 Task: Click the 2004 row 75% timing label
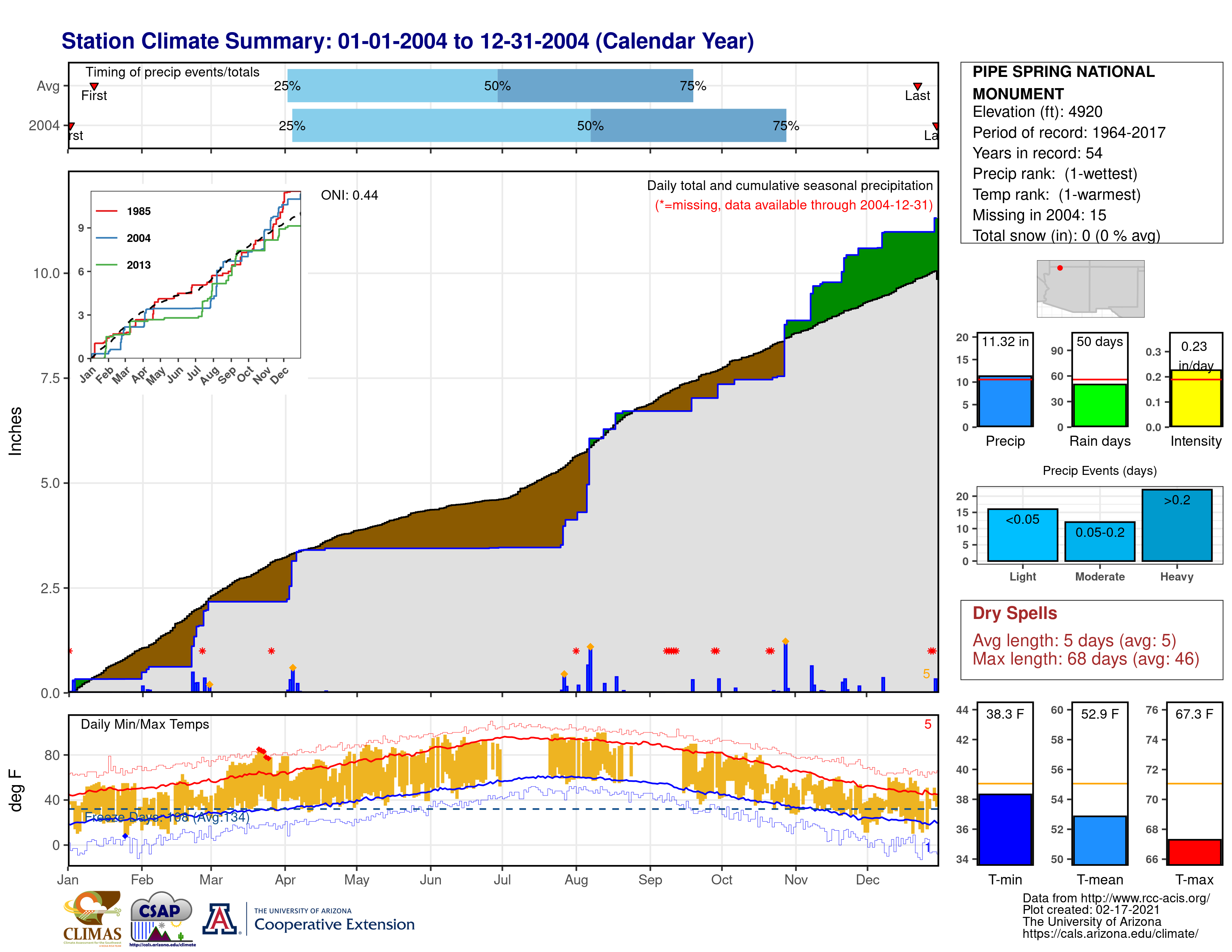tap(786, 126)
